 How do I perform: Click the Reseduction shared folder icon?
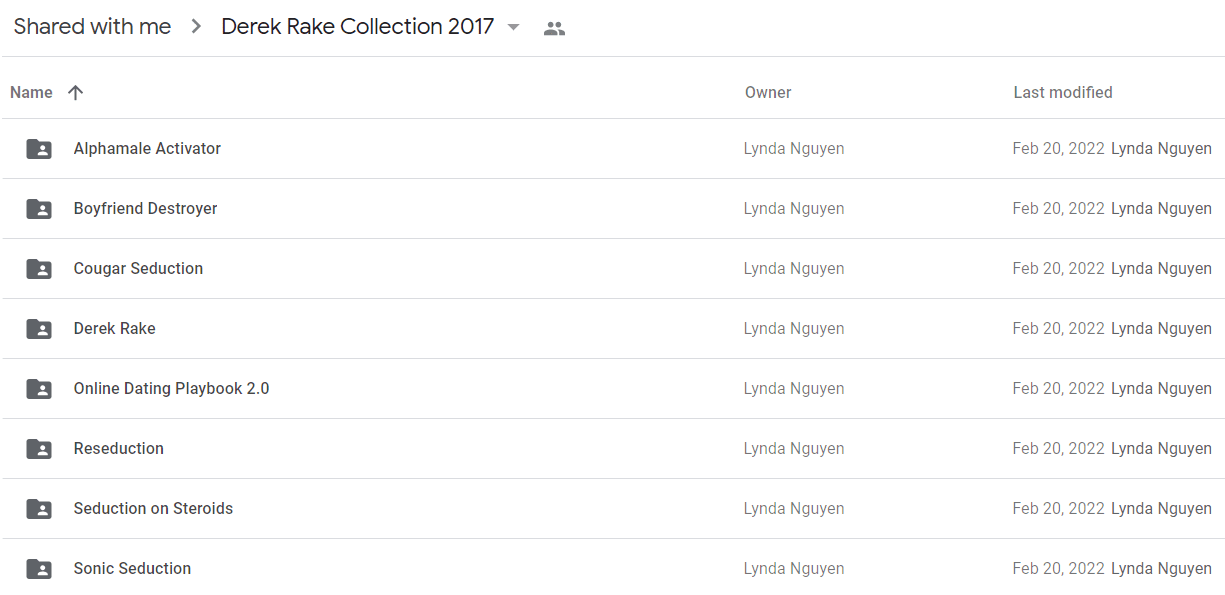coord(39,449)
